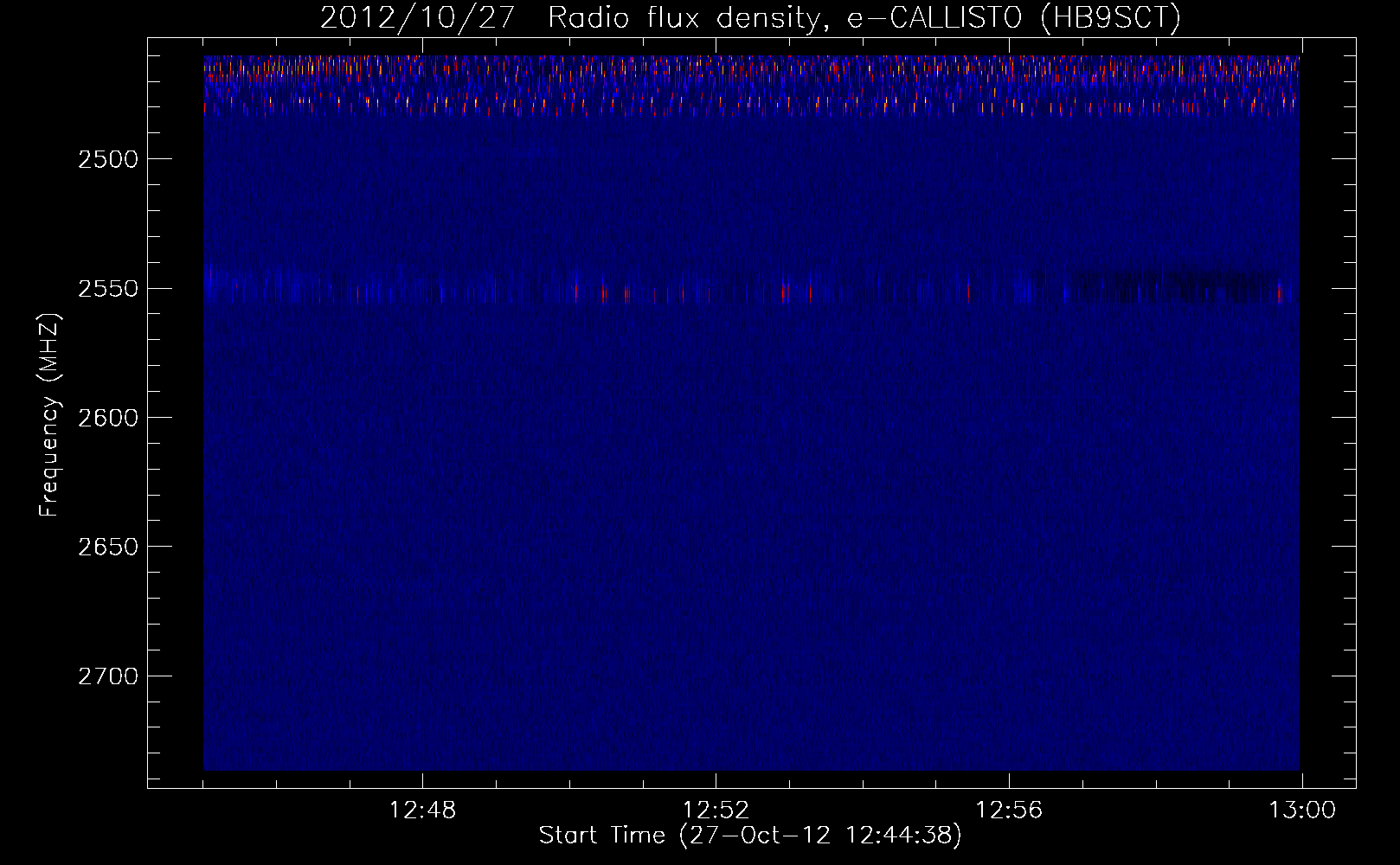Click the plot title "2012/10/27 Radio flux density, e-CALLISTO (HB9SCT)"
The image size is (1400, 865).
750,18
